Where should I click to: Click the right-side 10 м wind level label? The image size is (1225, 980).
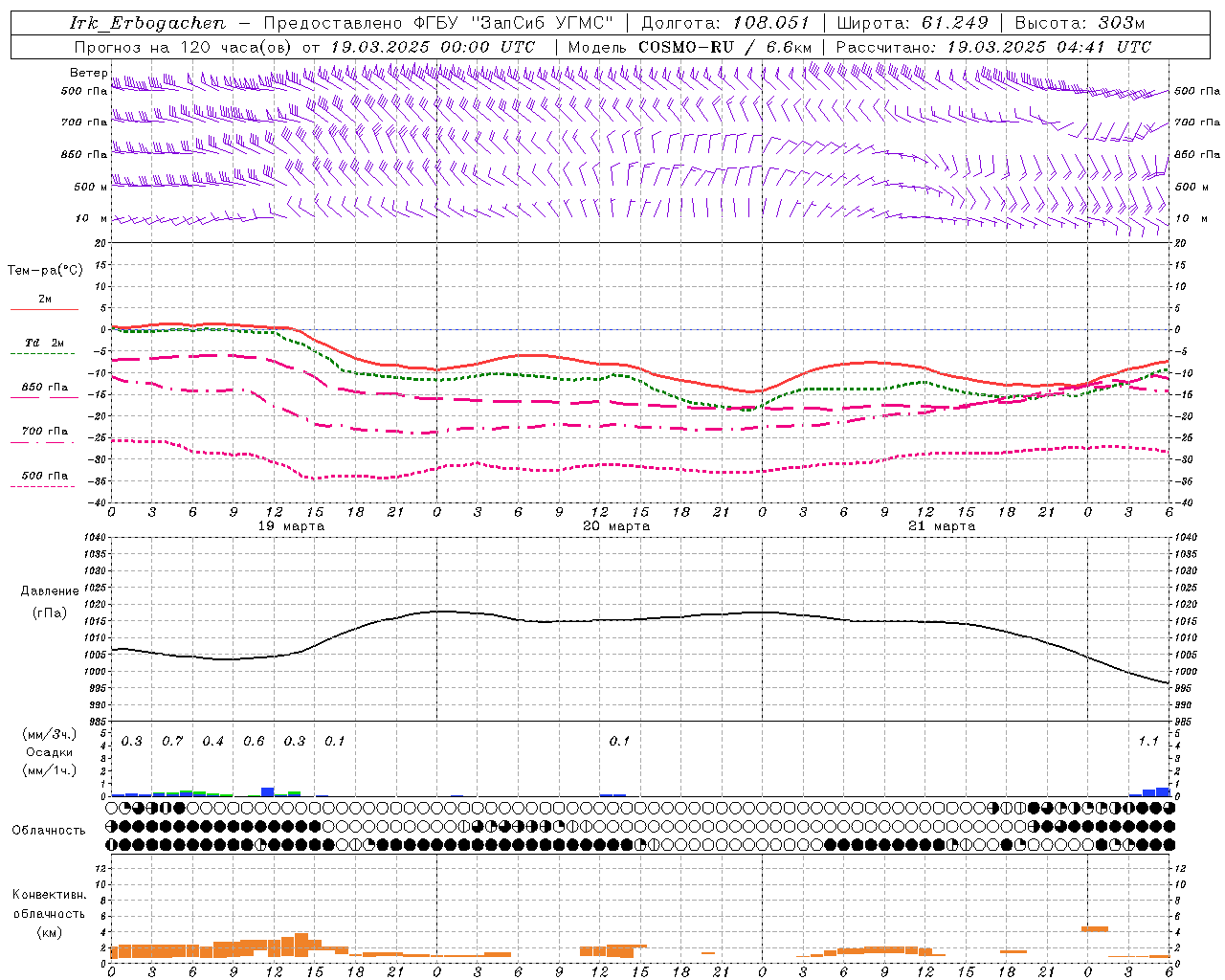click(x=1192, y=218)
